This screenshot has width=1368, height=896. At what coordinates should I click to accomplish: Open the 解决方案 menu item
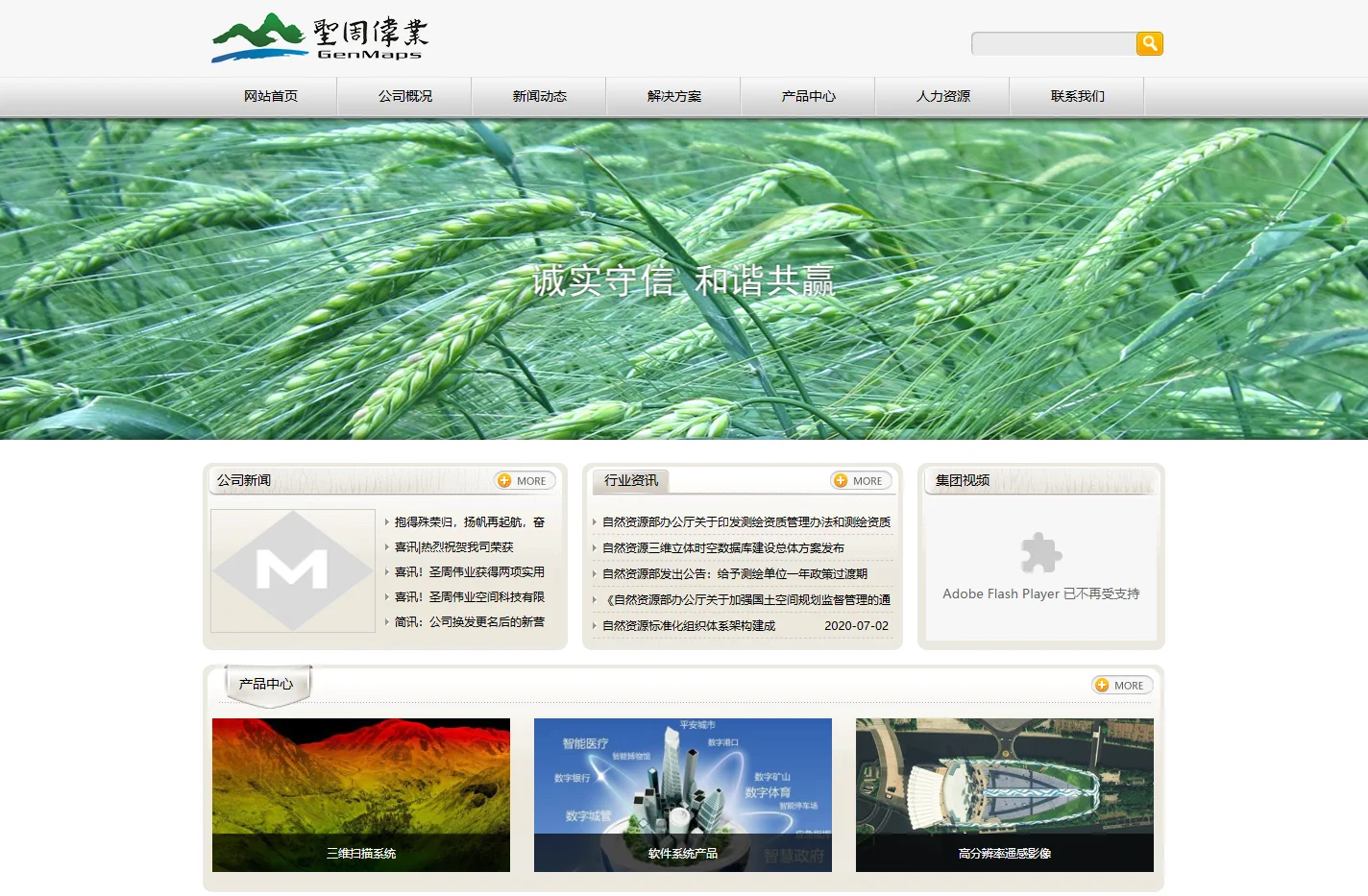tap(674, 96)
